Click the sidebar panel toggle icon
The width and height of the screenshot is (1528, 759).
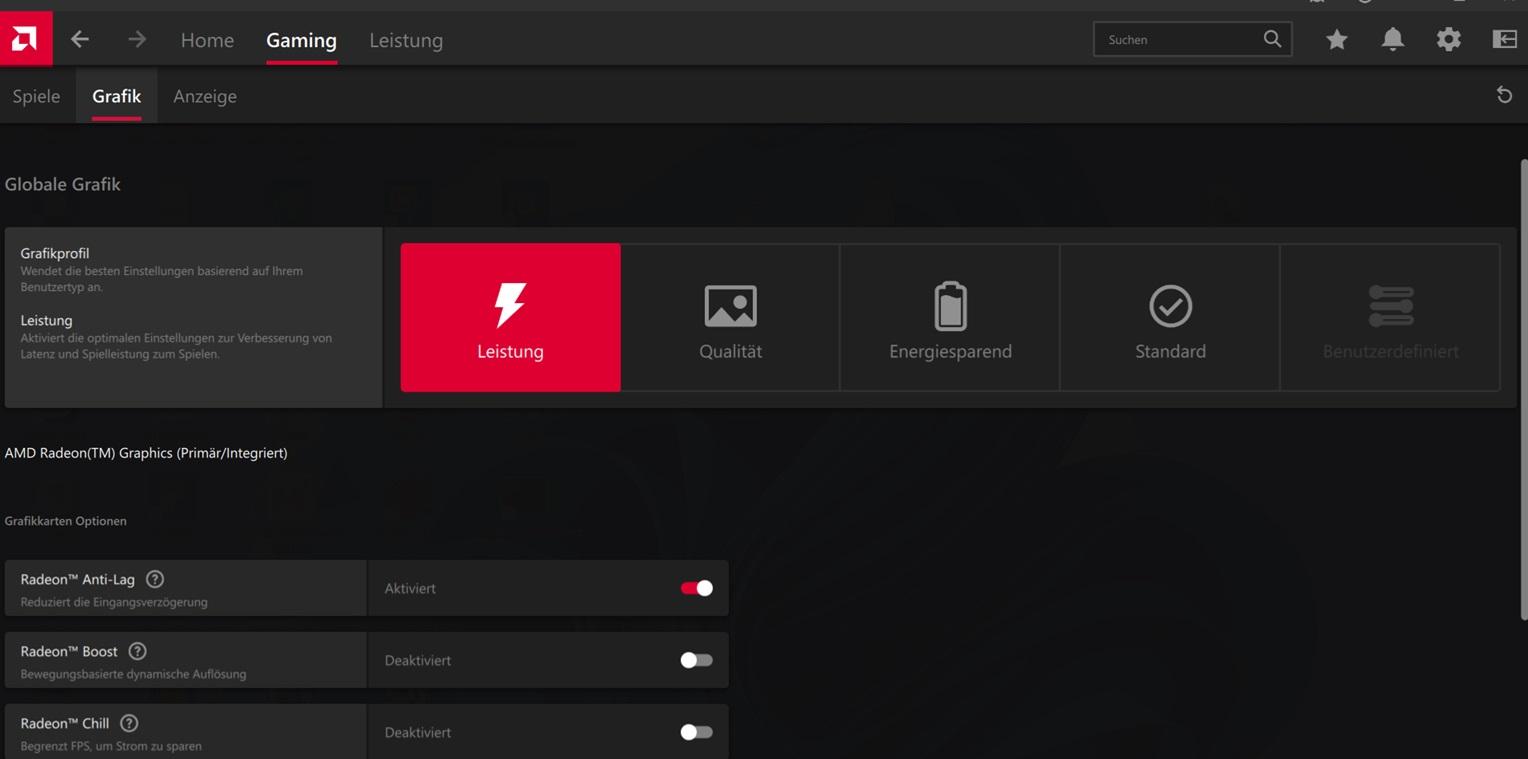pyautogui.click(x=1504, y=39)
